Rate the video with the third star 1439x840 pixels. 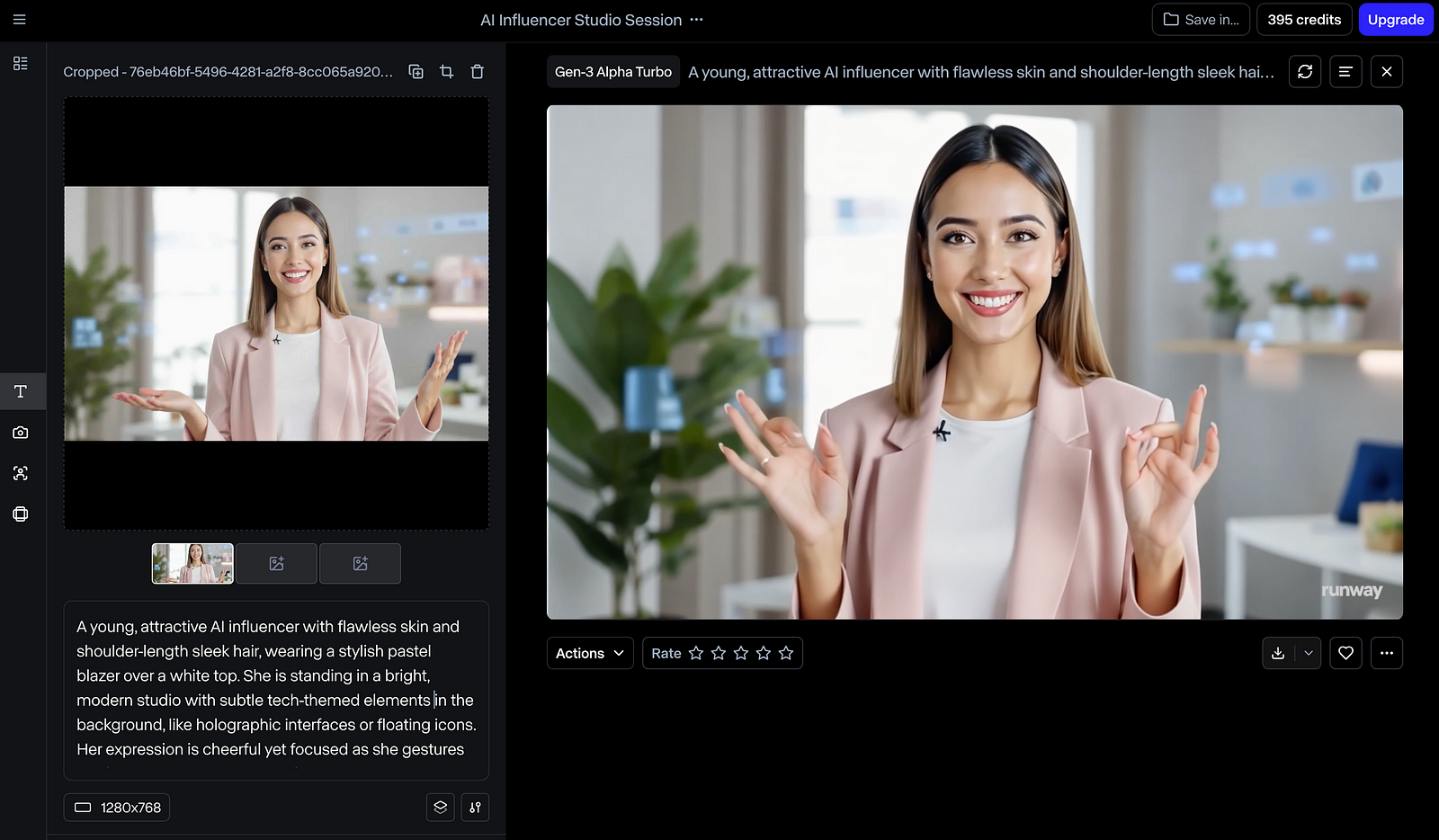pyautogui.click(x=741, y=653)
